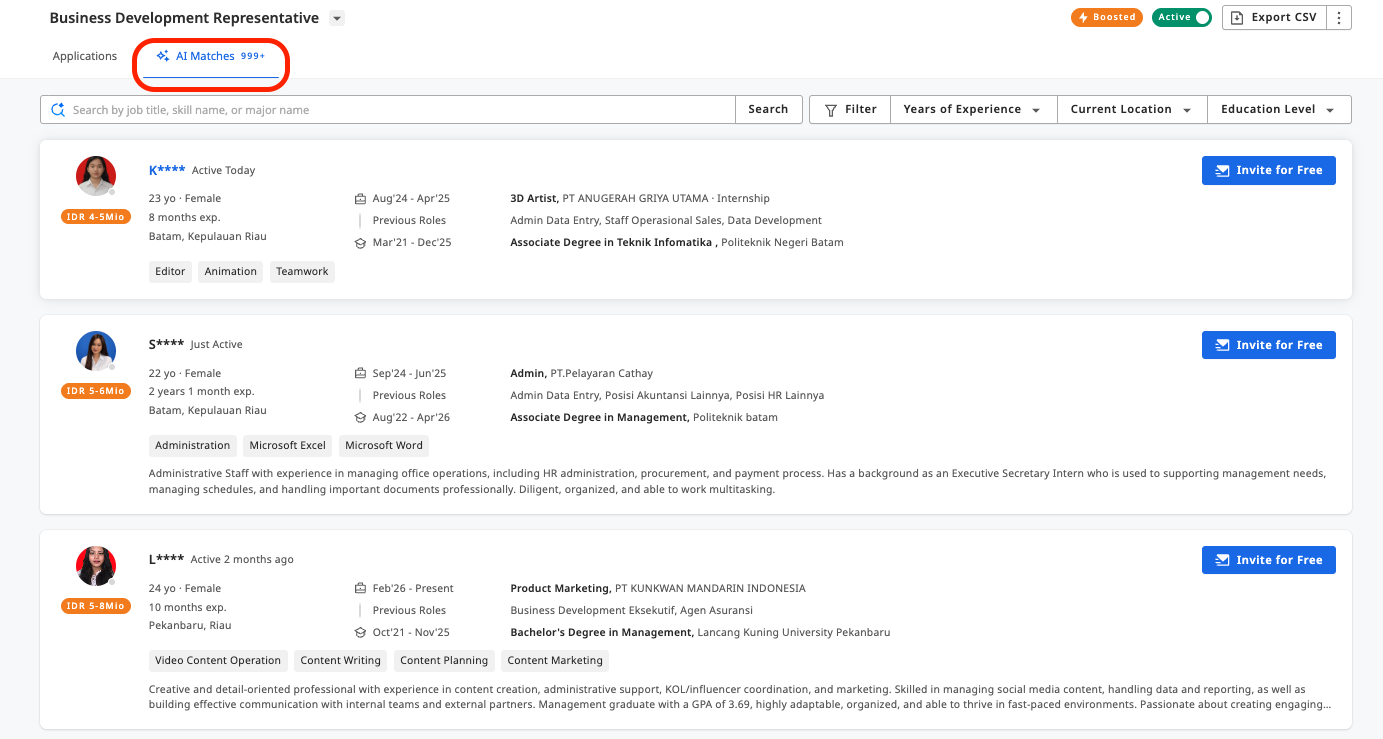1383x739 pixels.
Task: Open candidate name L****
Action: tap(166, 559)
